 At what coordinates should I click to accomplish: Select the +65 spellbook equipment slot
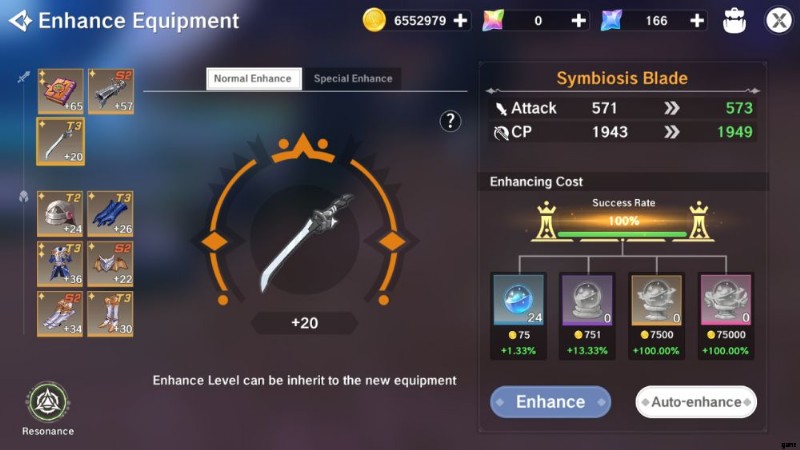click(60, 91)
